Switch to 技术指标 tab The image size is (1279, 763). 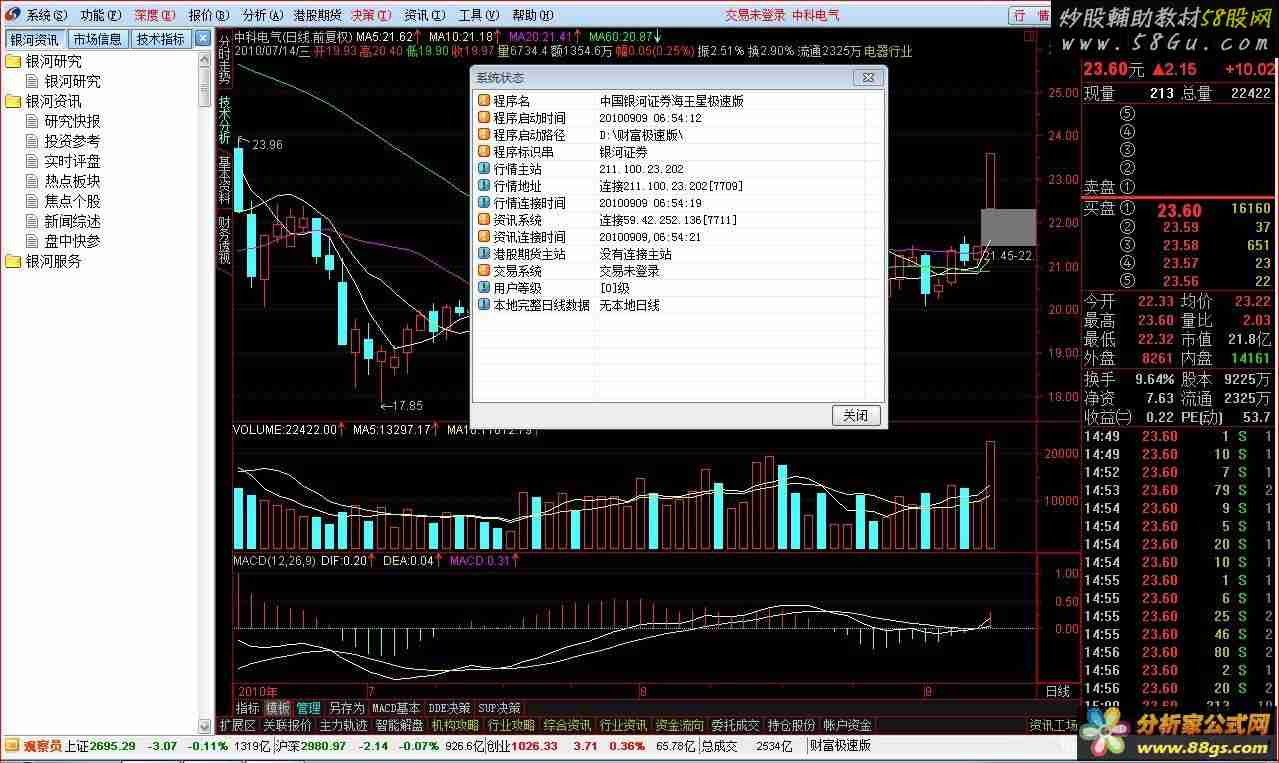pyautogui.click(x=160, y=39)
